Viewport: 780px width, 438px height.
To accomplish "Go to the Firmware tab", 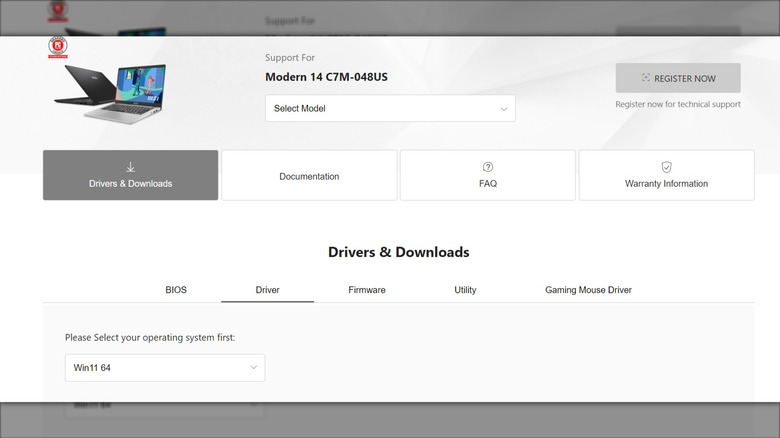I will click(367, 290).
